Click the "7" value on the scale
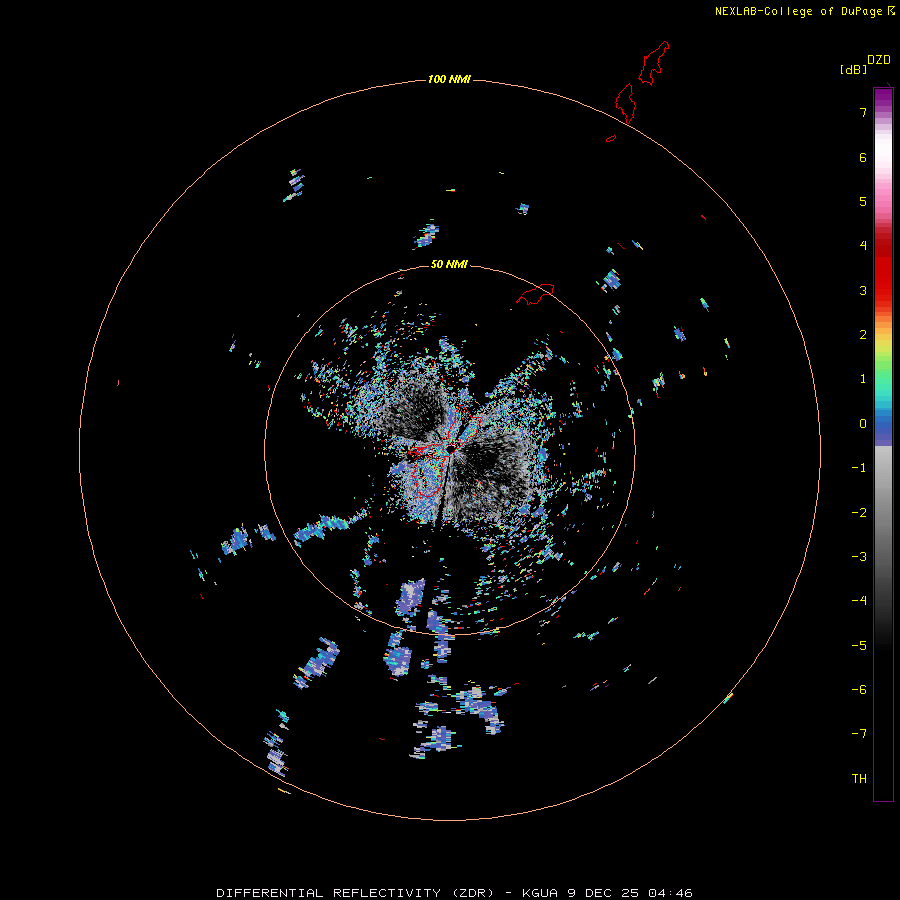 click(863, 112)
